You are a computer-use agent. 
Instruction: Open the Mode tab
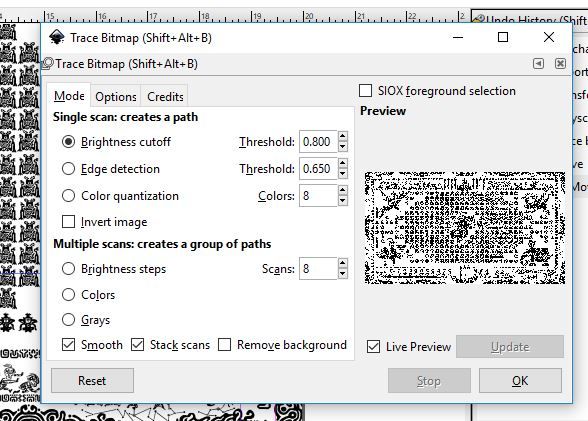[69, 96]
